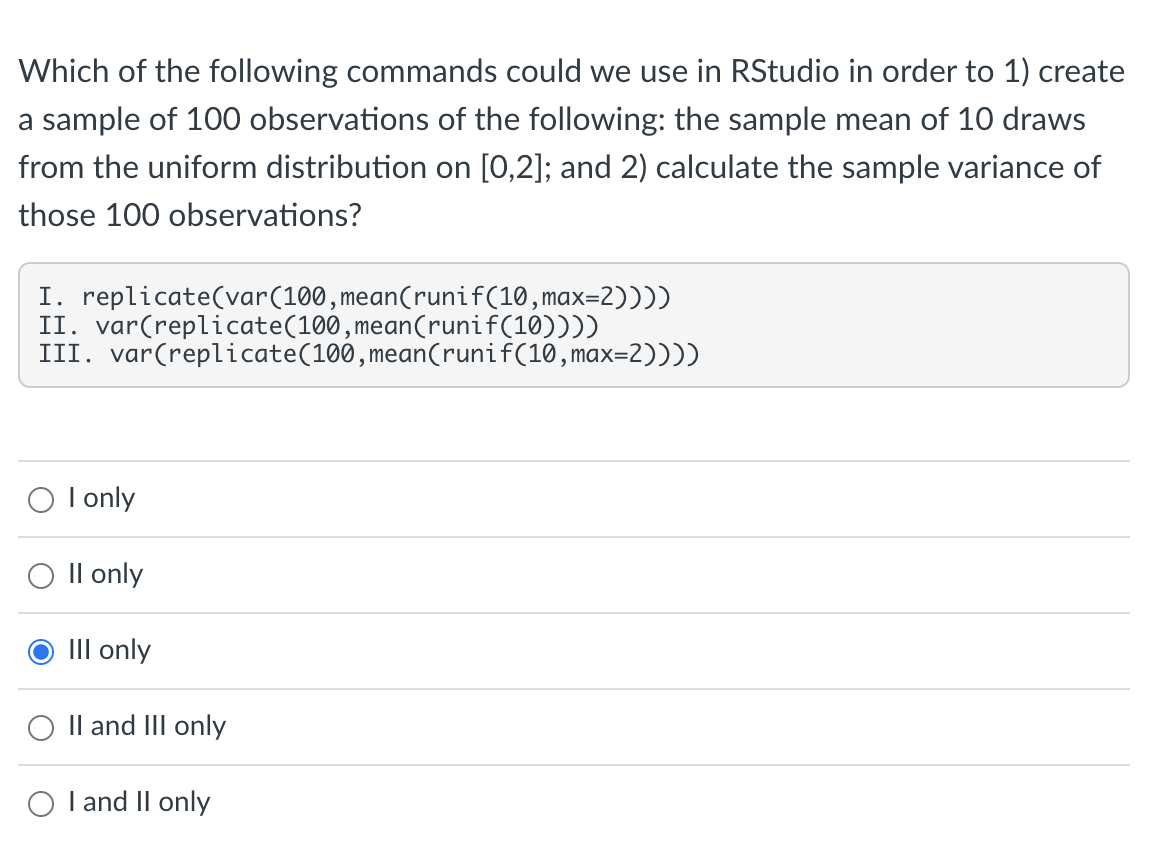
Task: Click the "II only" answer label text
Action: [105, 574]
